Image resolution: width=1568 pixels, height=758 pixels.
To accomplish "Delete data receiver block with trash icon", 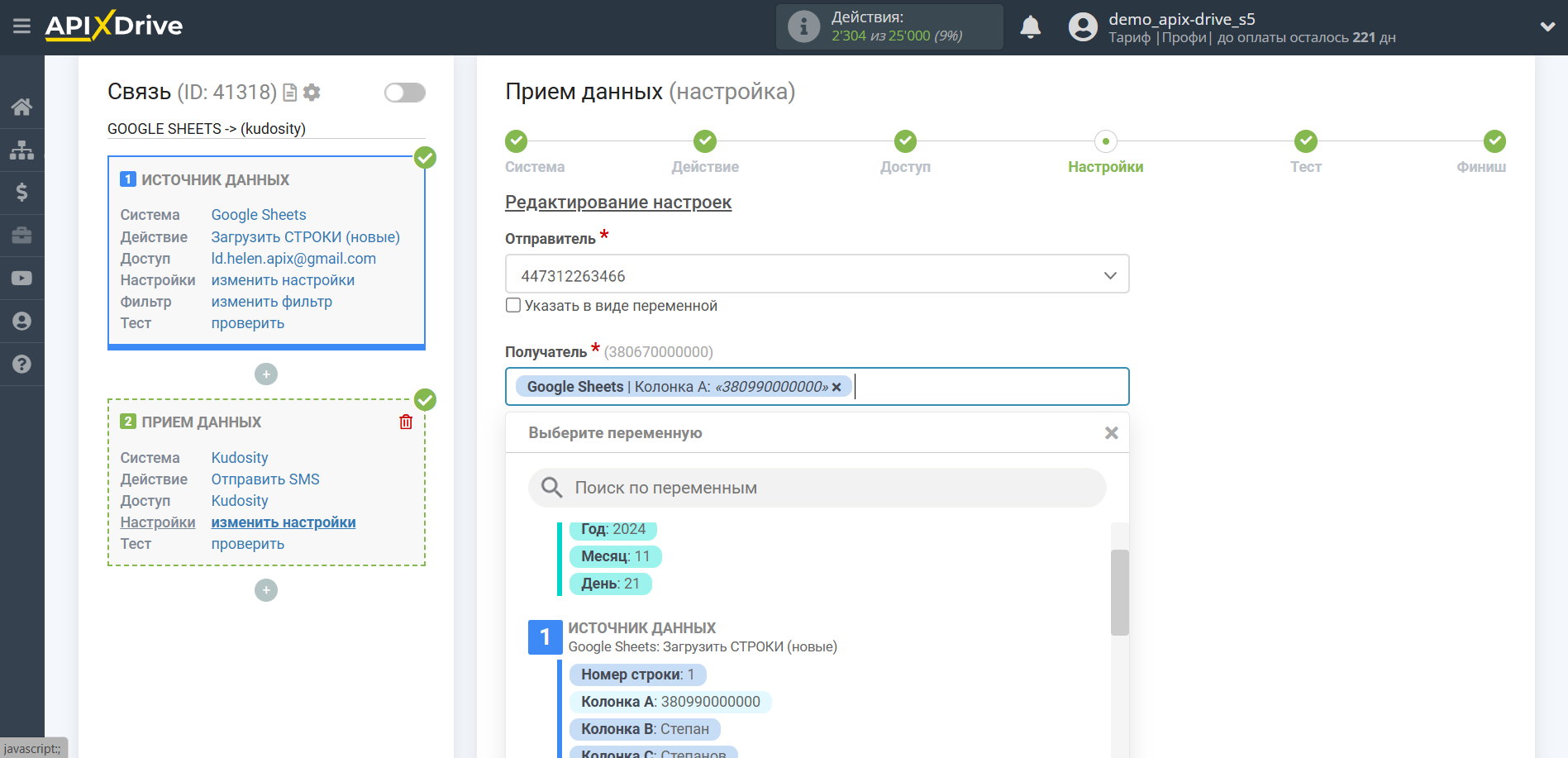I will 406,422.
